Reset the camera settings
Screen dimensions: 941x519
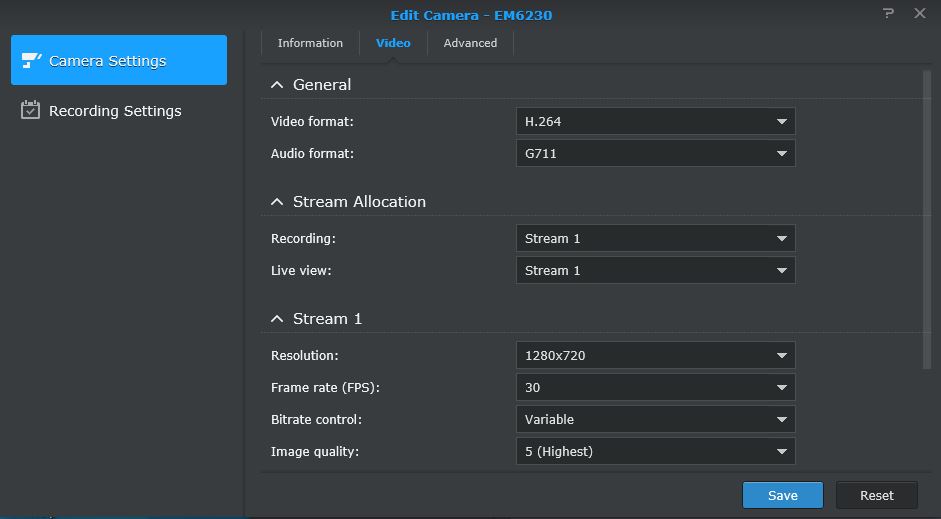coord(877,495)
